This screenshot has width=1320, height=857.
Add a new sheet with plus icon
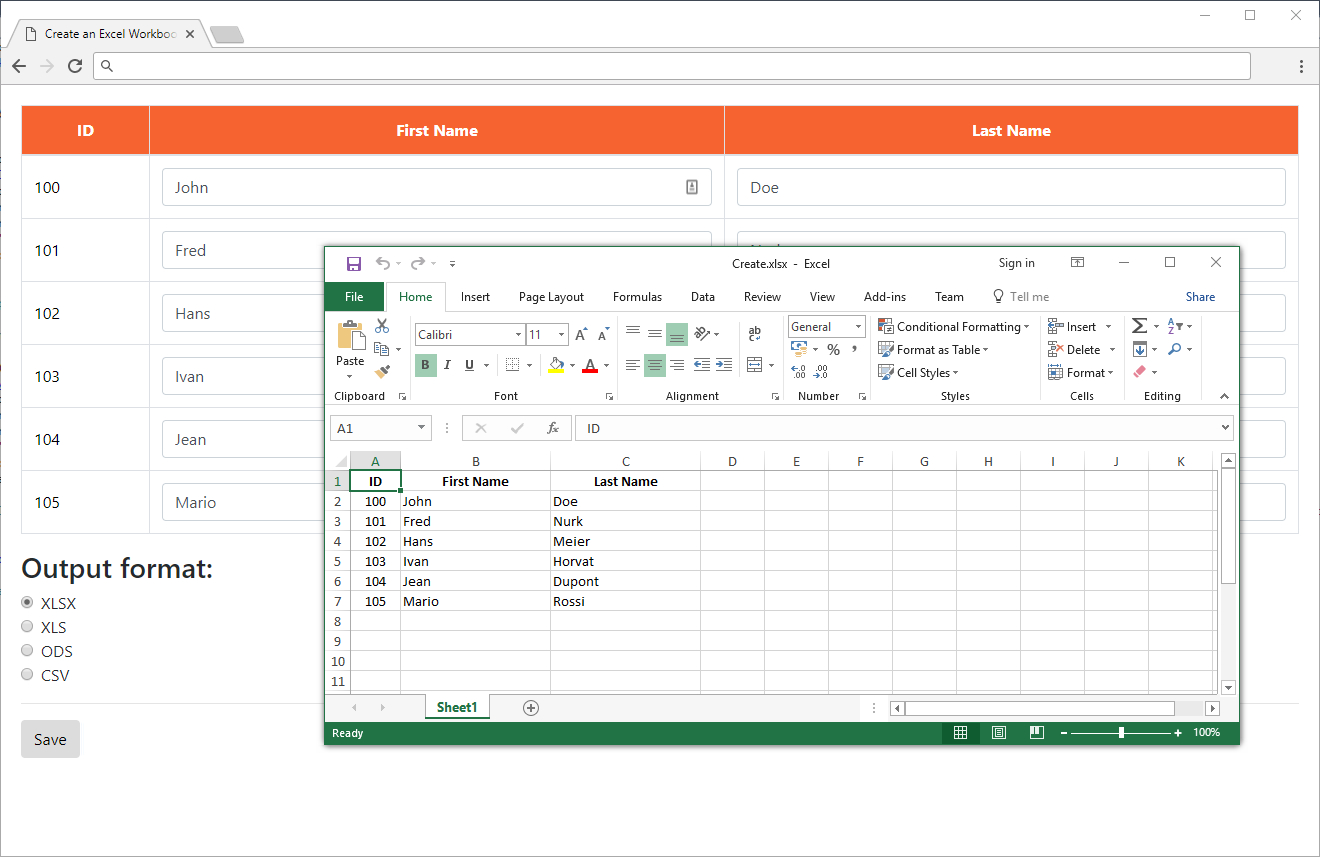click(531, 708)
